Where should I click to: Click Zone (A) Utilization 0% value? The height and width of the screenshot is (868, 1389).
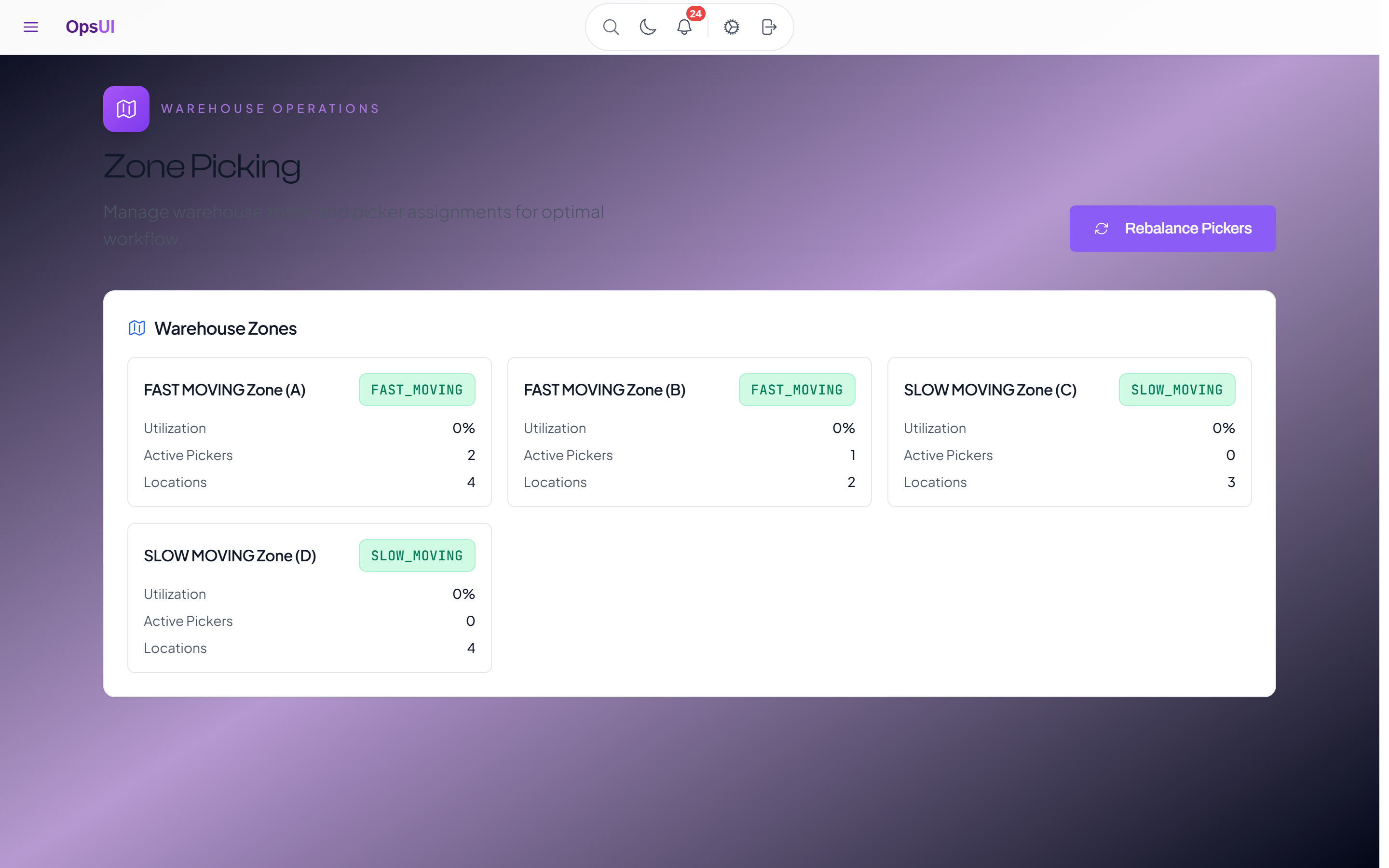(x=464, y=428)
